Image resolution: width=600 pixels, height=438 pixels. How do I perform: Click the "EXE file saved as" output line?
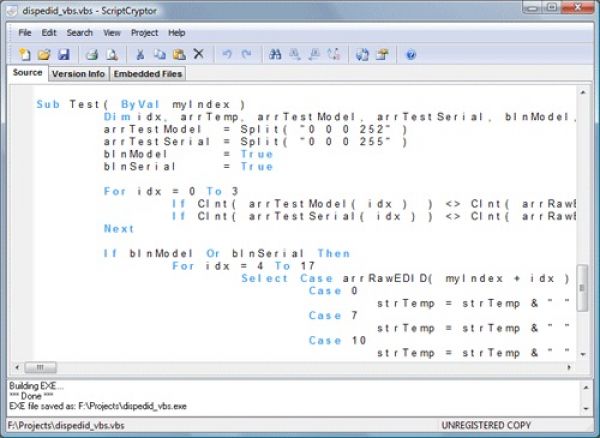[98, 406]
